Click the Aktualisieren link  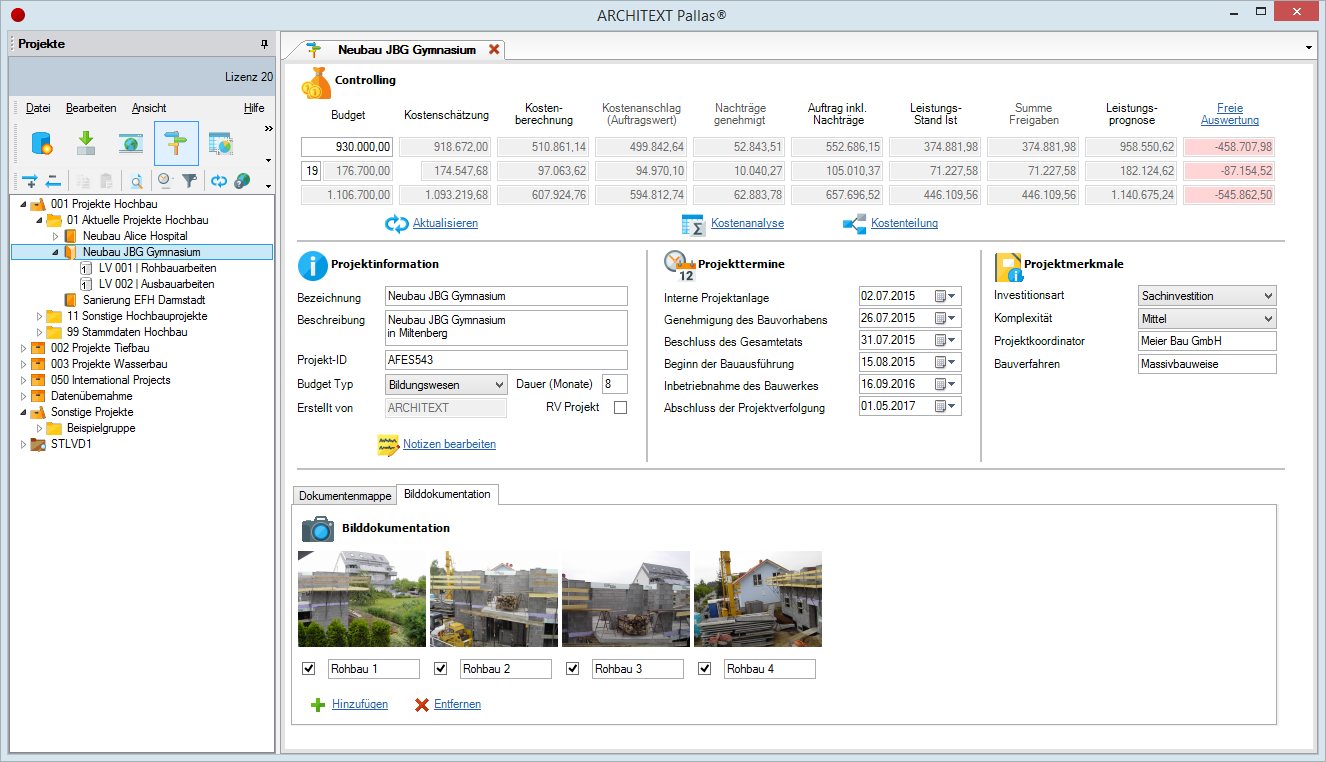coord(445,223)
